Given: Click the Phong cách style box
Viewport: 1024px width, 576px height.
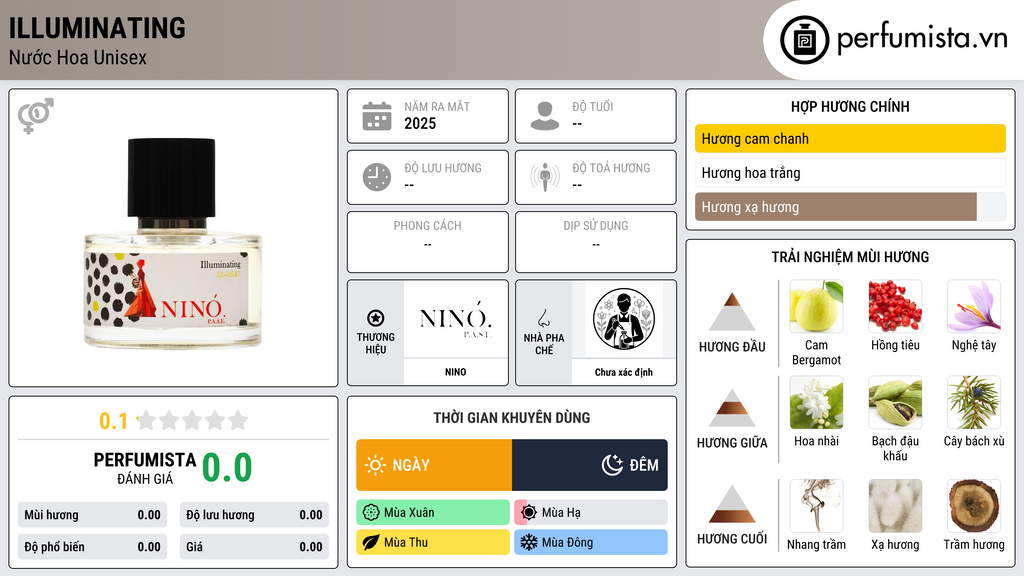Looking at the screenshot, I should click(x=428, y=242).
